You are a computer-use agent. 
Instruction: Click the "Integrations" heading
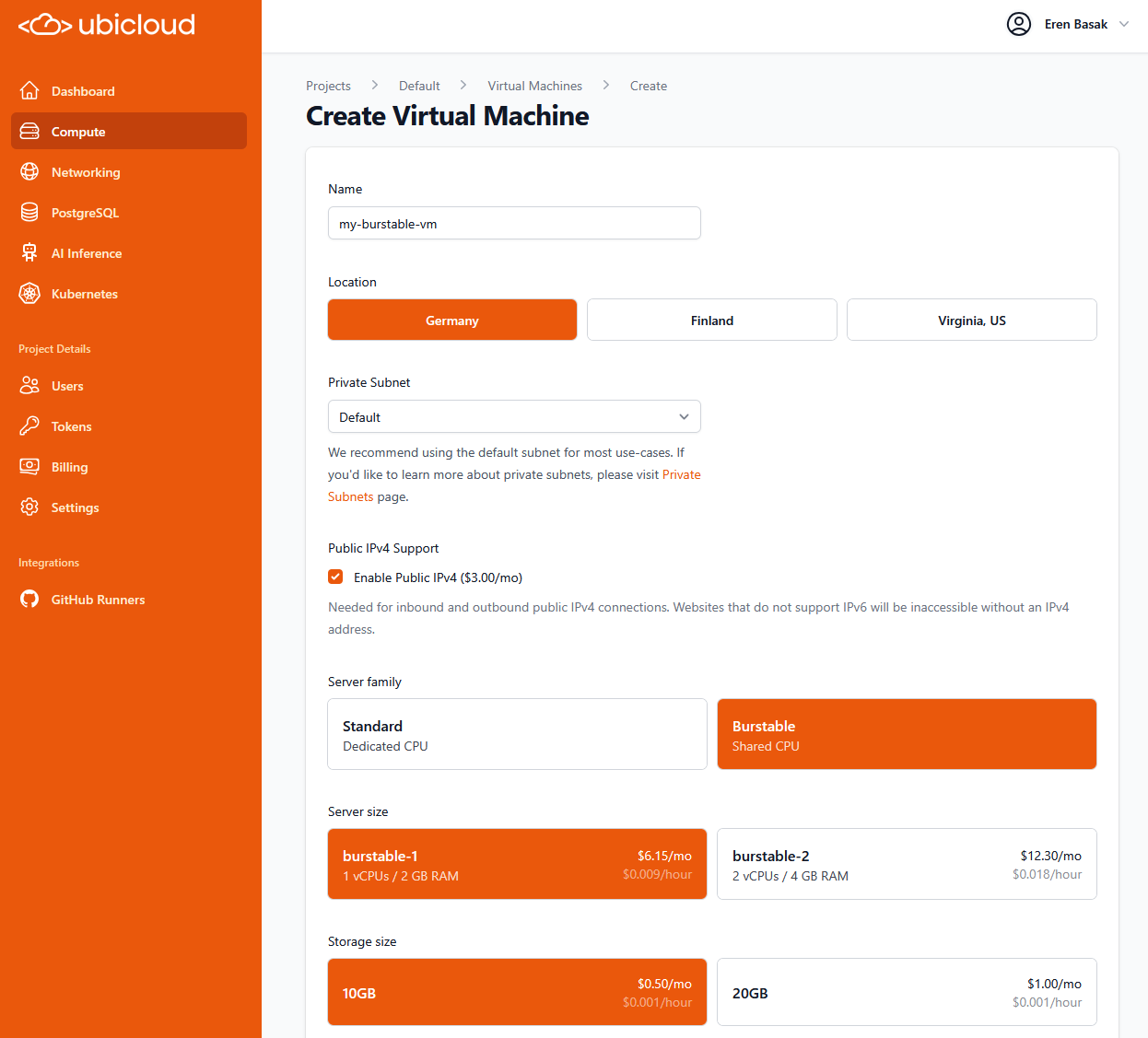[x=49, y=563]
